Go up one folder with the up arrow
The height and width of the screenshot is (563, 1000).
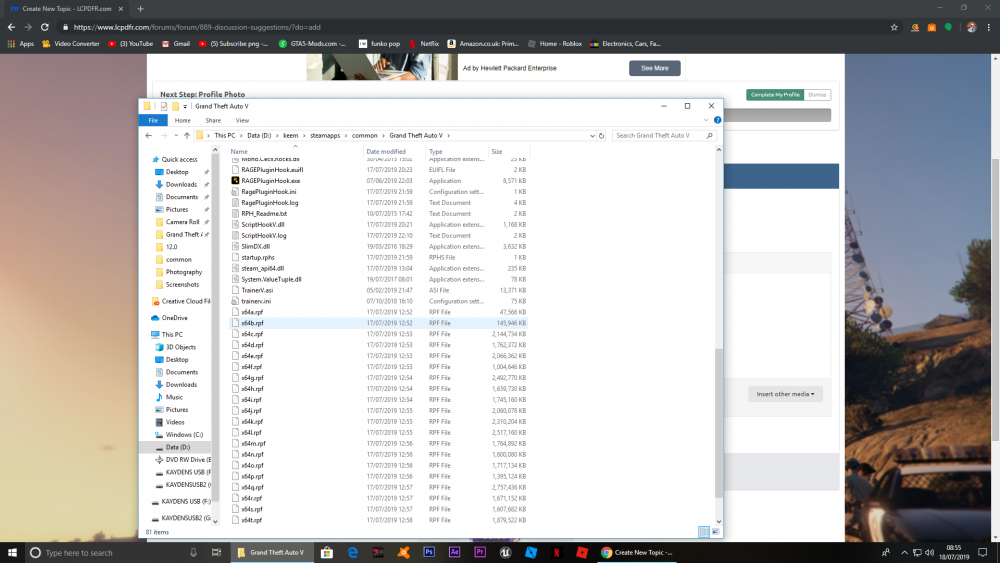point(187,135)
